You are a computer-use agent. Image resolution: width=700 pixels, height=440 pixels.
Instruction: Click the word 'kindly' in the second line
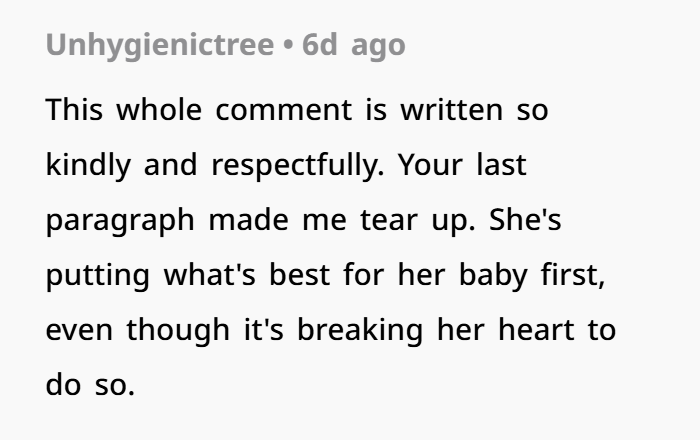pos(88,165)
